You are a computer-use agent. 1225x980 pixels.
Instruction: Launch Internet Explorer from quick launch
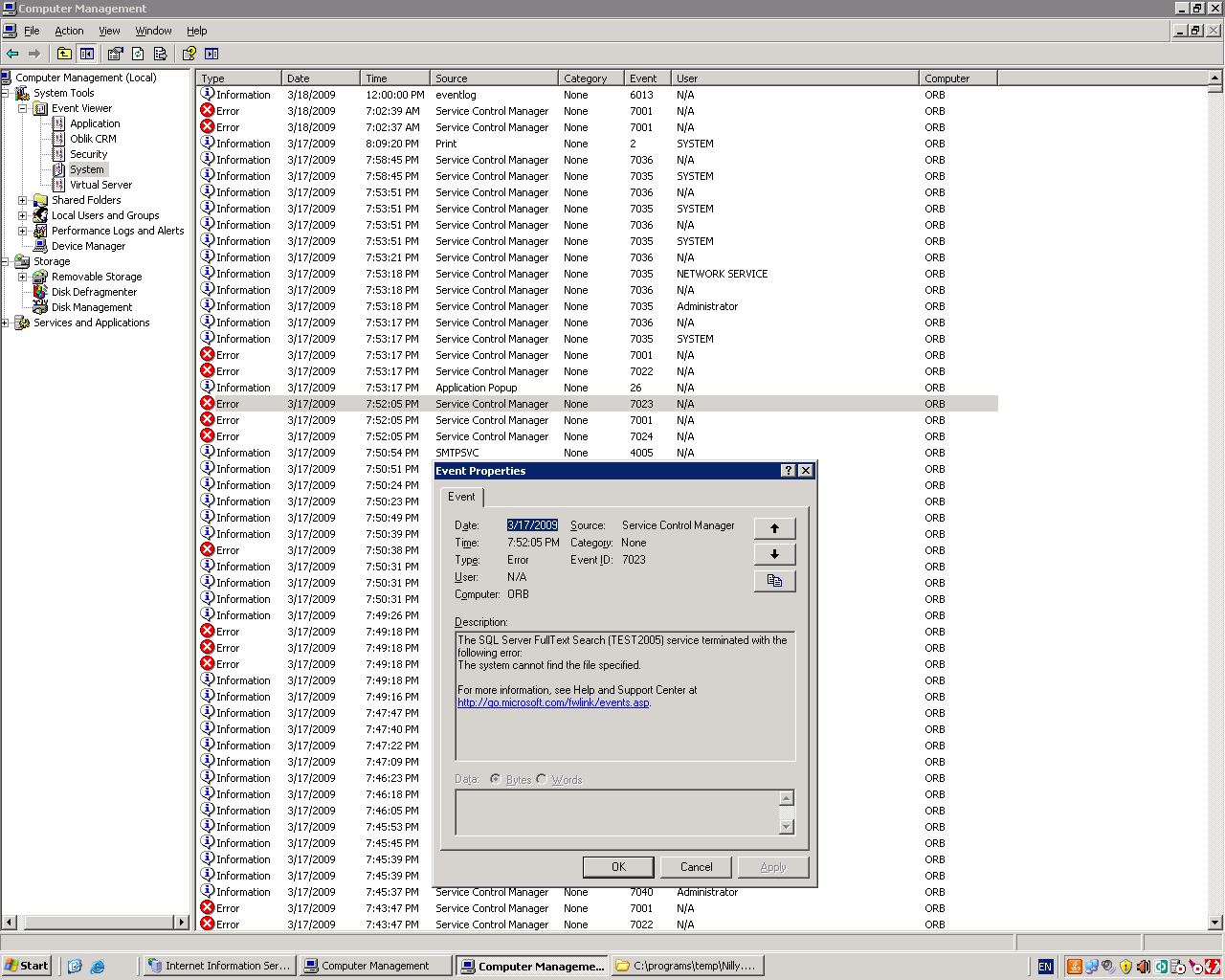pyautogui.click(x=98, y=966)
